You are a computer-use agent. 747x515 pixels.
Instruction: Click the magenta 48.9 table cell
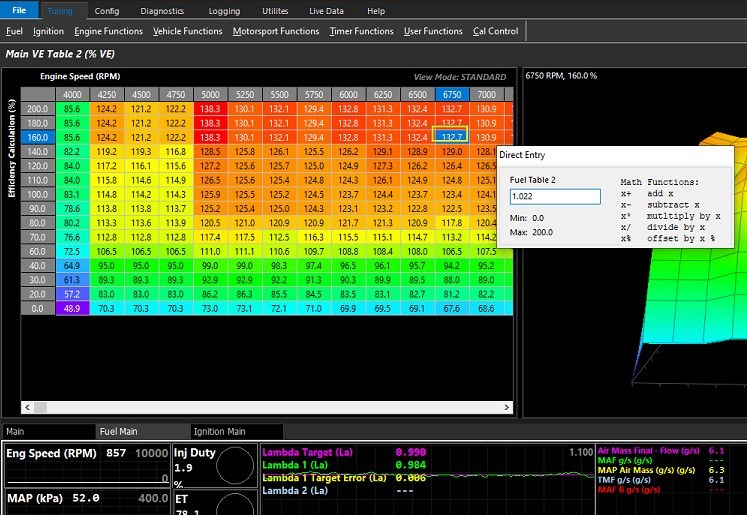tap(72, 309)
